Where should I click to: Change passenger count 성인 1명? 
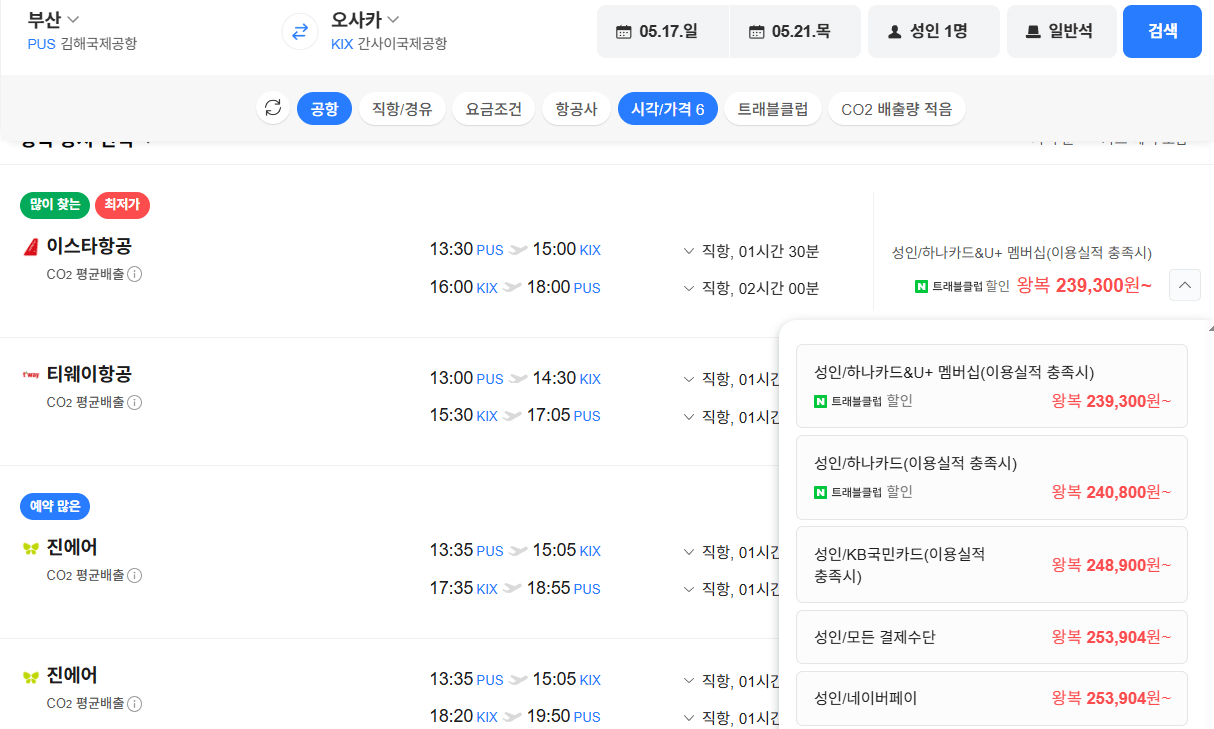[x=934, y=32]
